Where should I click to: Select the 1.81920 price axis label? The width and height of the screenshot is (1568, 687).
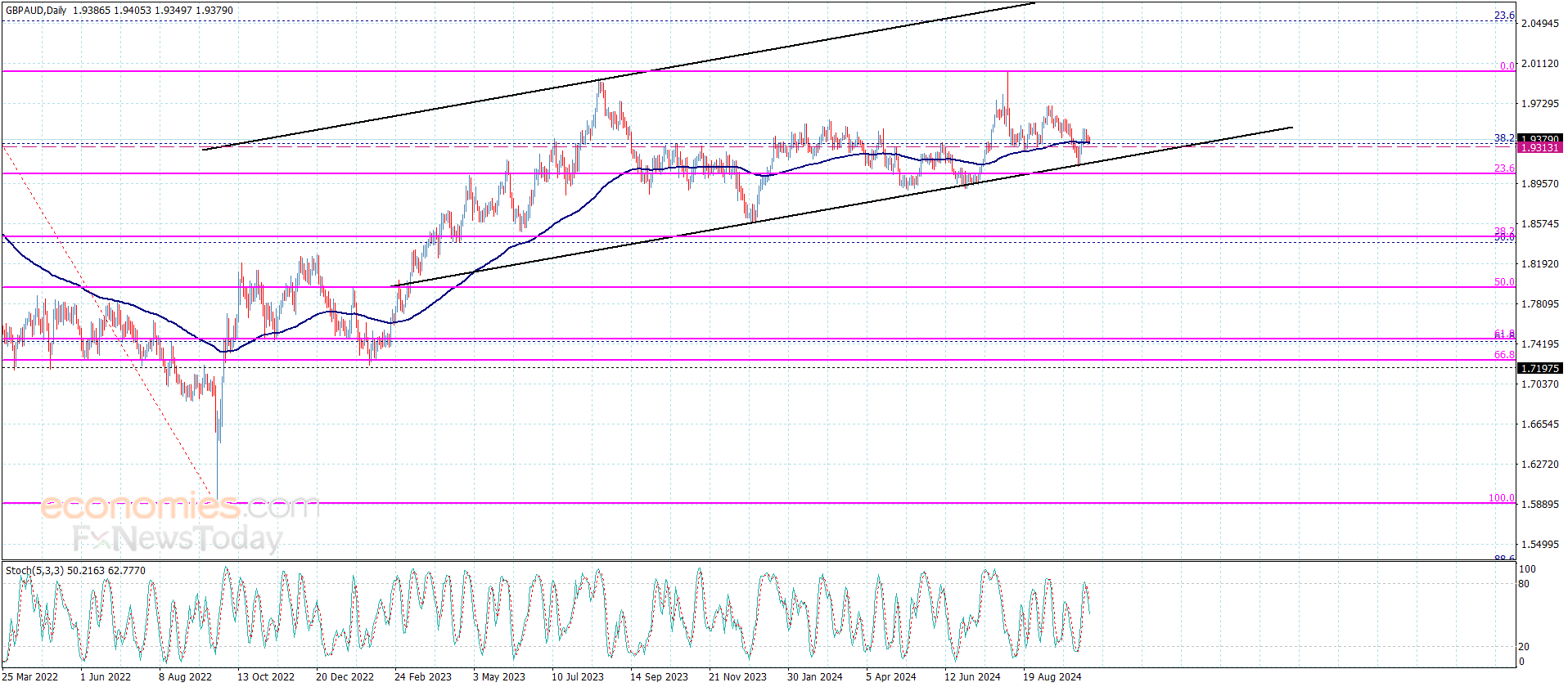[1539, 264]
